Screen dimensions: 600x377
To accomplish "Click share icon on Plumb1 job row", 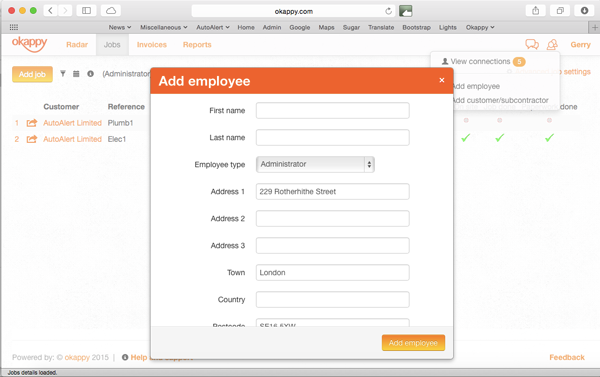I will (x=32, y=123).
